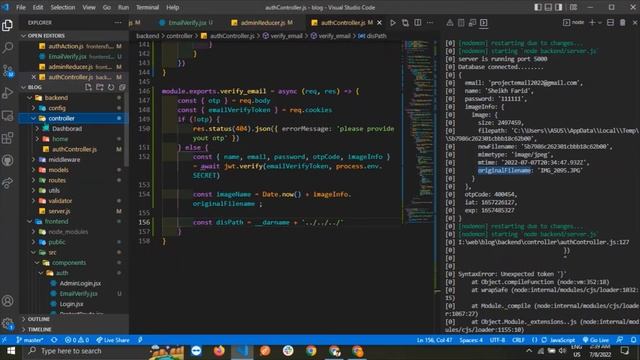Open the Help menu
This screenshot has width=640, height=360.
[x=173, y=7]
